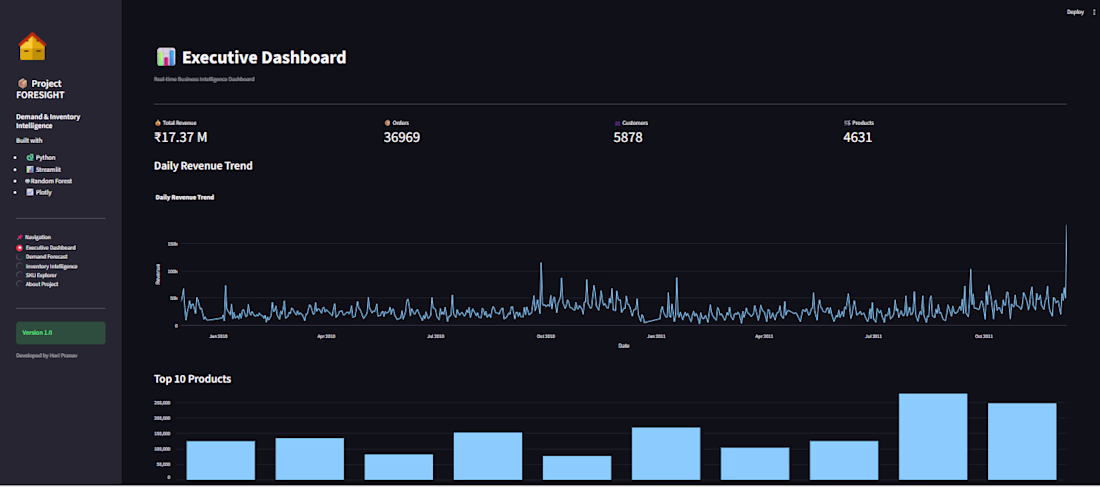Click the package icon beside Project FORESIGHT
This screenshot has width=1100, height=487.
point(22,84)
